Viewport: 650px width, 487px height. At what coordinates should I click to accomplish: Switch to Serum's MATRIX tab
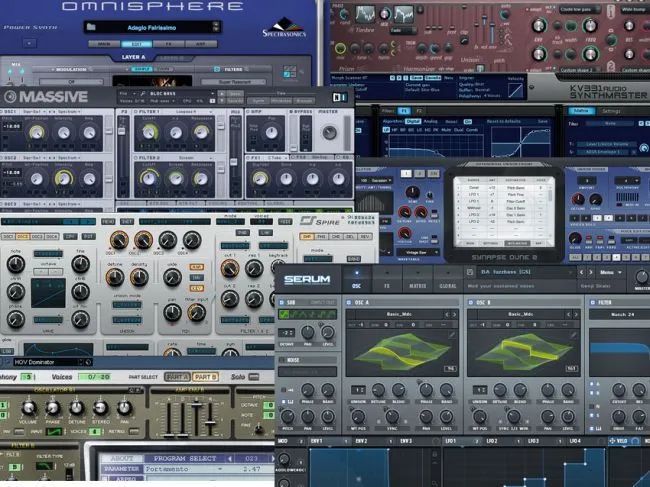(x=417, y=286)
